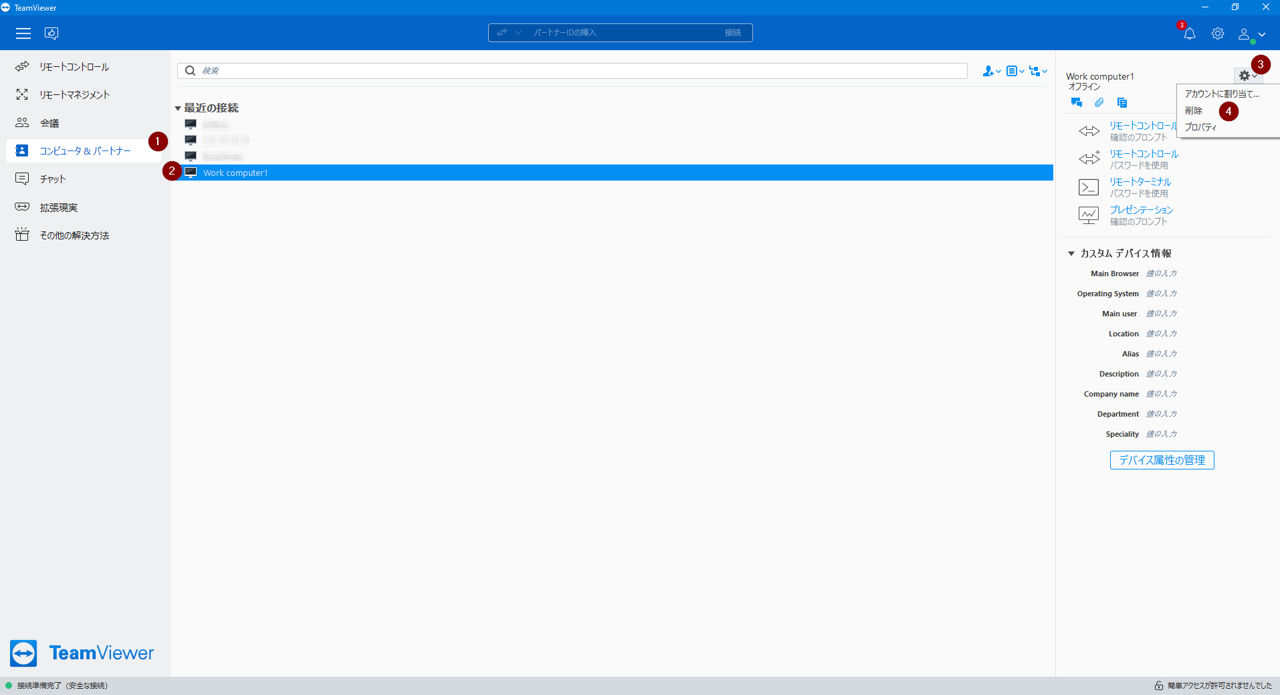Click the feedback speech-bubble icon in the header
The width and height of the screenshot is (1280, 695).
tap(51, 33)
